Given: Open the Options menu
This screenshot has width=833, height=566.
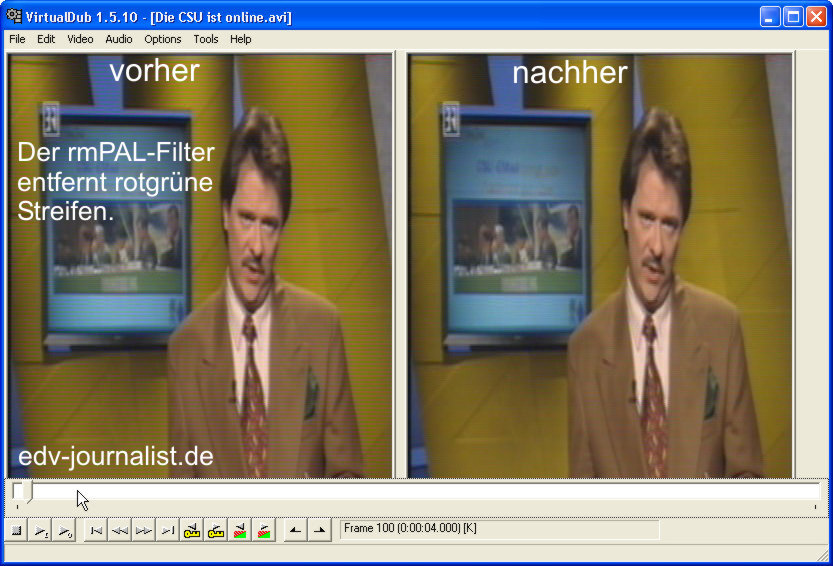Looking at the screenshot, I should 163,39.
